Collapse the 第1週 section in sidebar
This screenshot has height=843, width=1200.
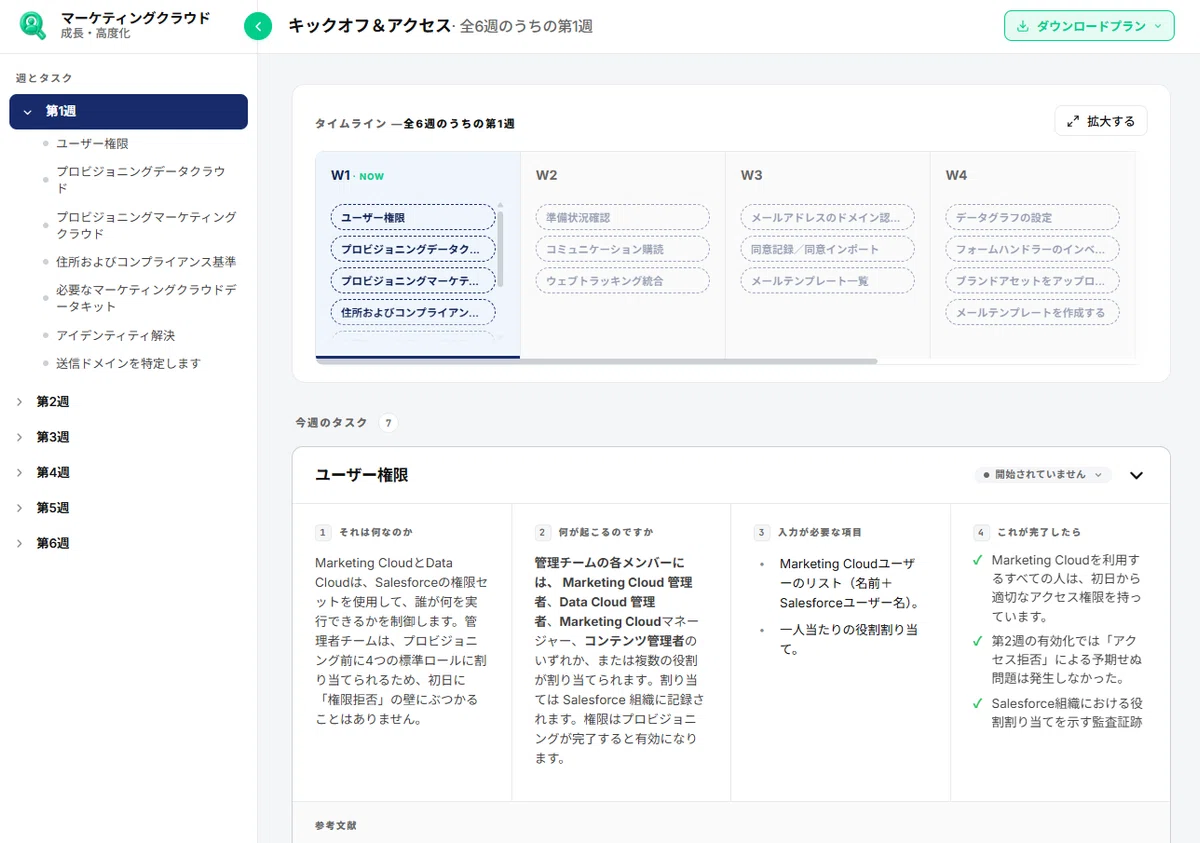(x=128, y=112)
